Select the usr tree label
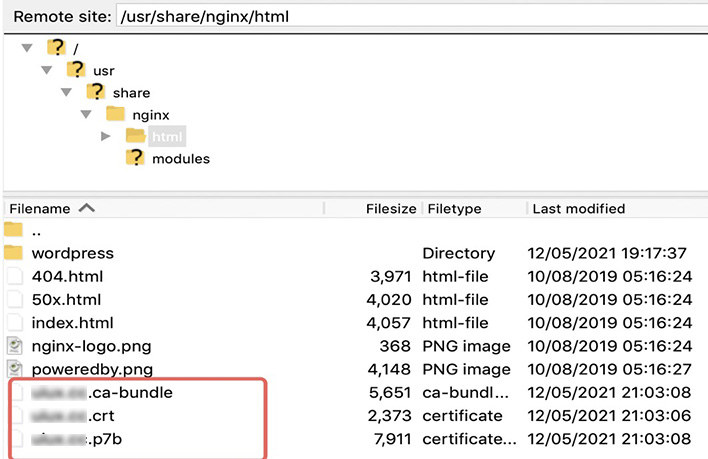The height and width of the screenshot is (459, 708). pos(104,71)
